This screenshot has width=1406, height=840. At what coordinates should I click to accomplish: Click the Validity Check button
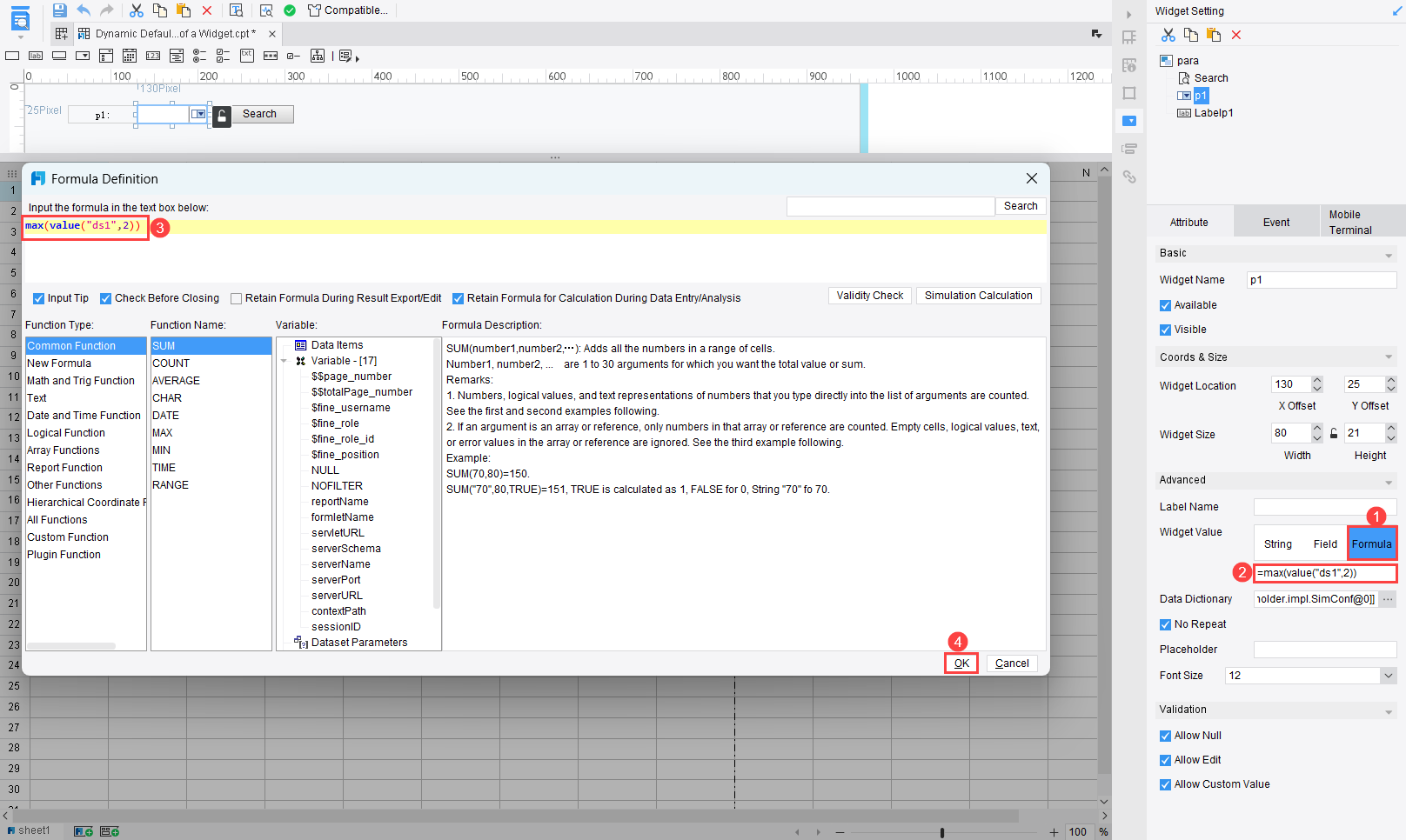tap(870, 296)
